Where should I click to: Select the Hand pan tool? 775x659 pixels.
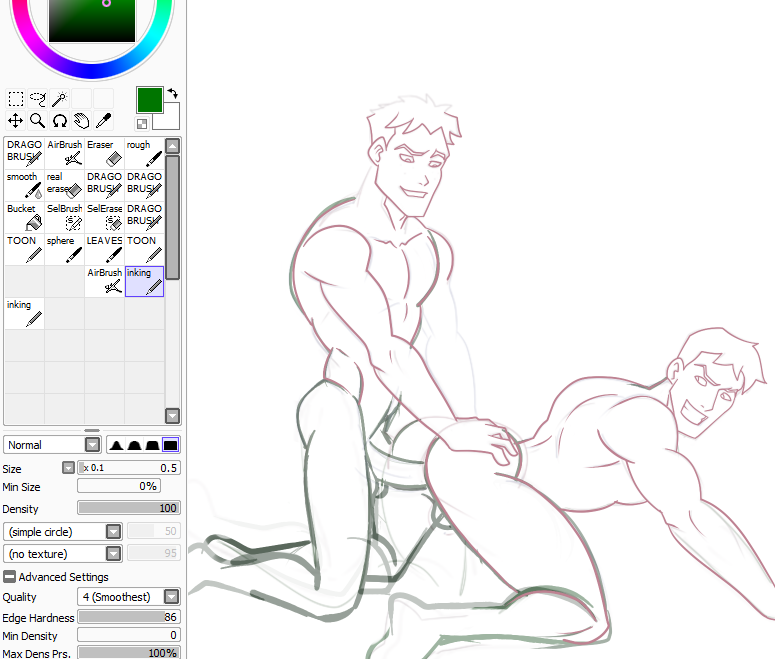pyautogui.click(x=81, y=120)
